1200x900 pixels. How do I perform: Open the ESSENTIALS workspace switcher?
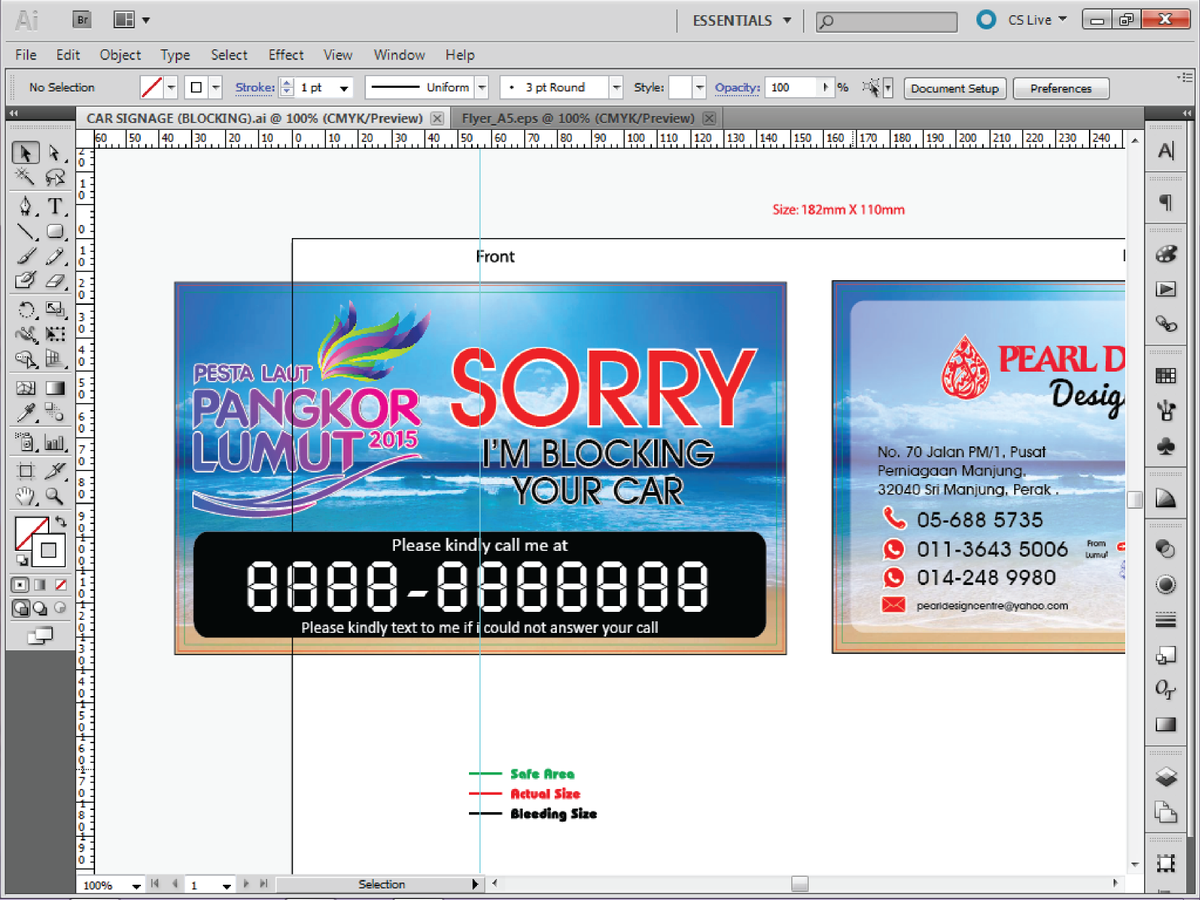742,20
